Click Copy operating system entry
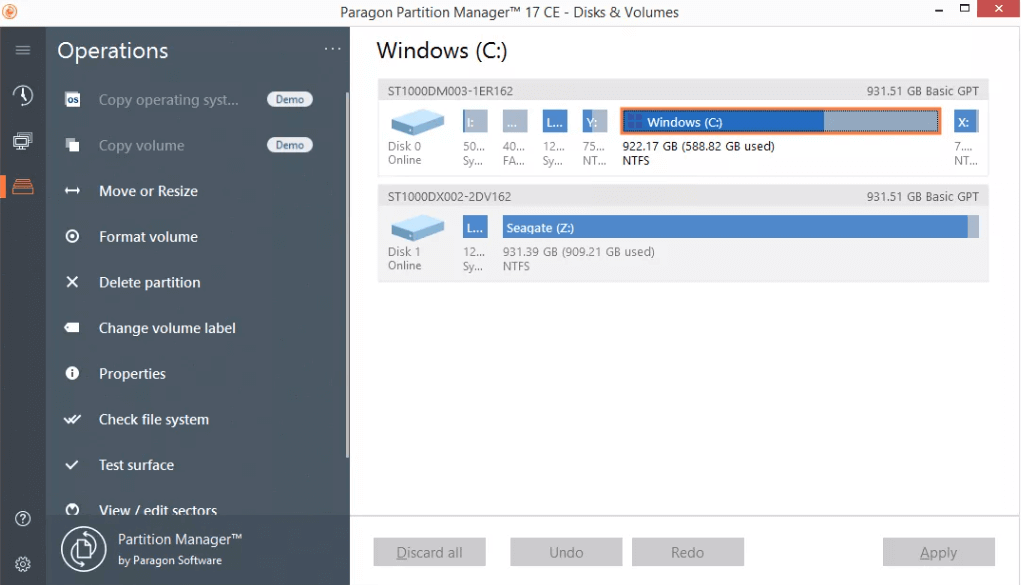This screenshot has height=585, width=1021. point(168,100)
